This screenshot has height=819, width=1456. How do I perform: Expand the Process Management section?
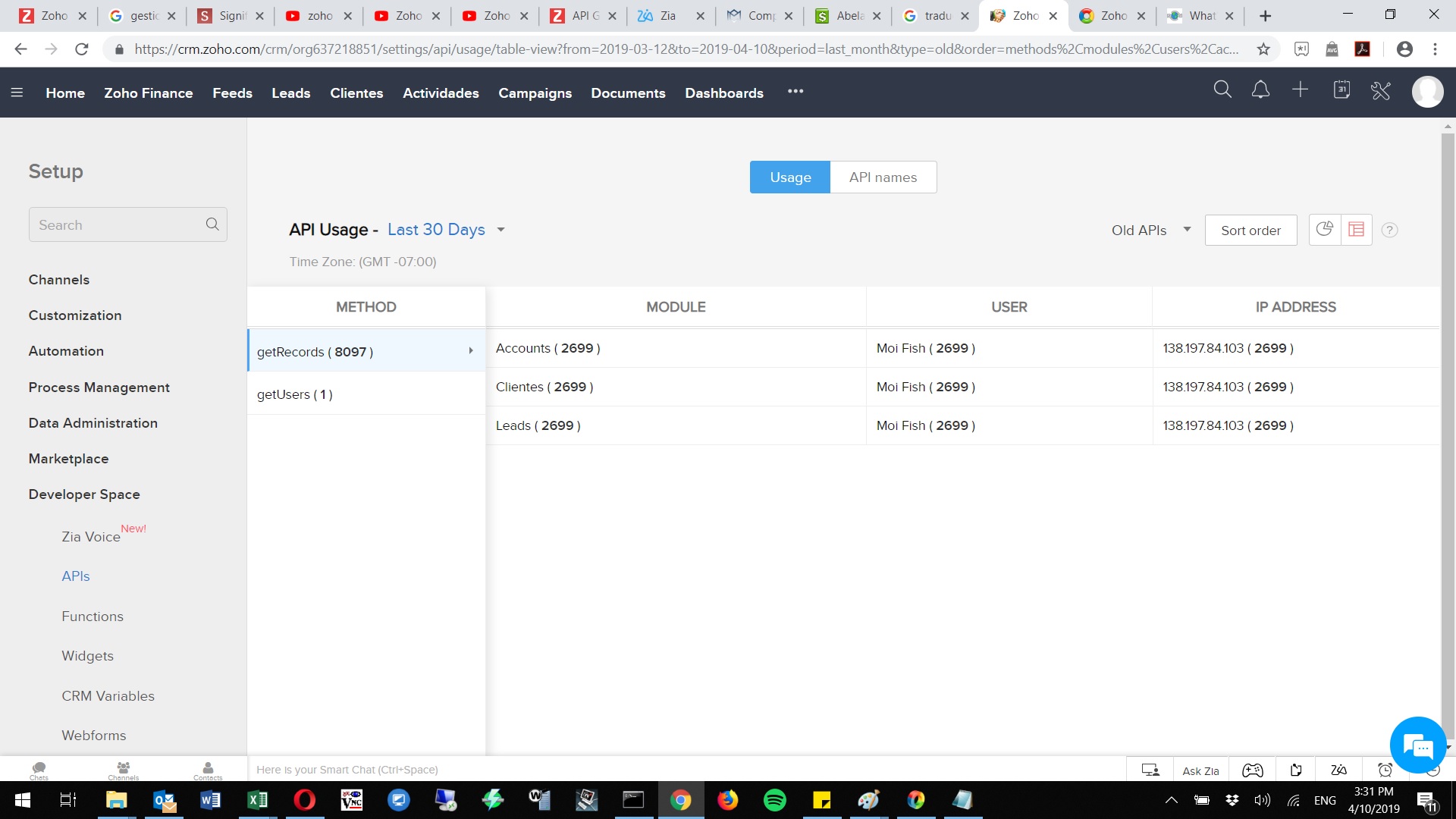coord(99,387)
